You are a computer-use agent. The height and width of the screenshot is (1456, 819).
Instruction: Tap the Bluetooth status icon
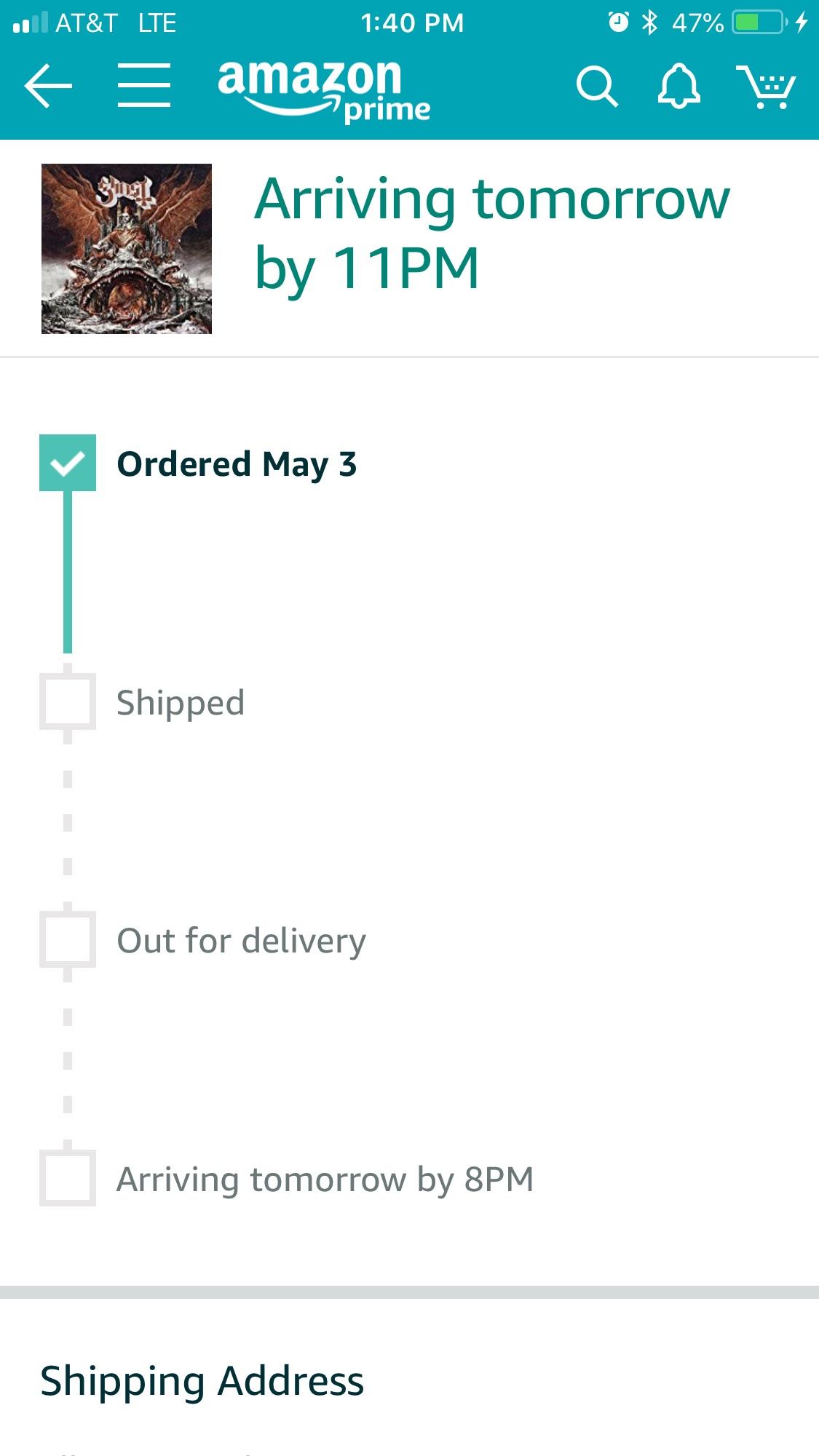click(x=652, y=22)
